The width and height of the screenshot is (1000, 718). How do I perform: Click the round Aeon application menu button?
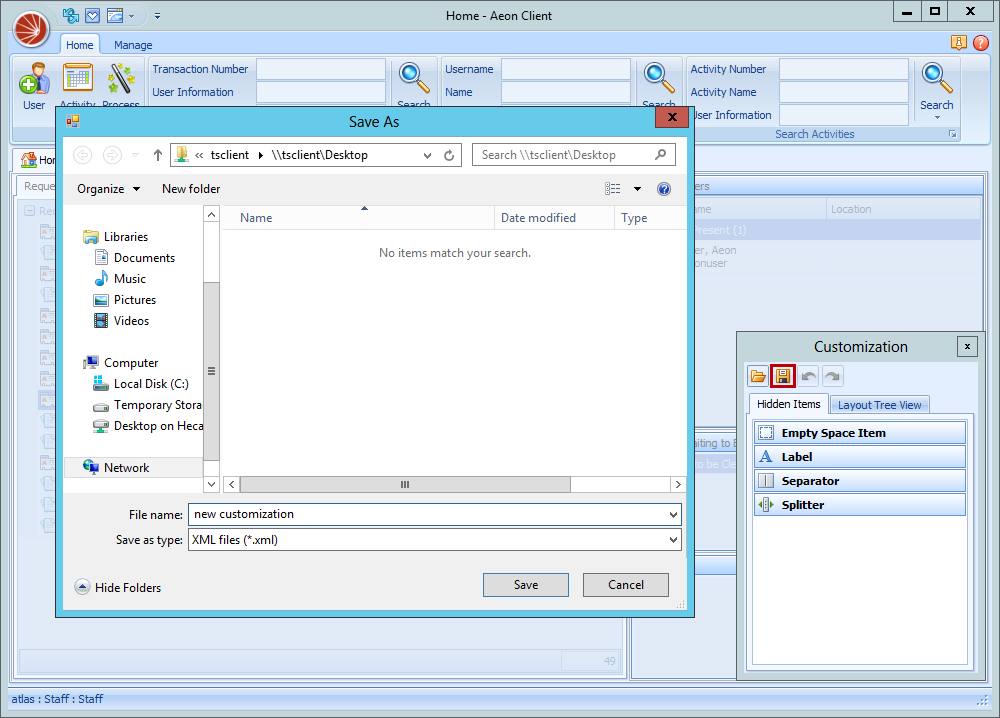31,29
